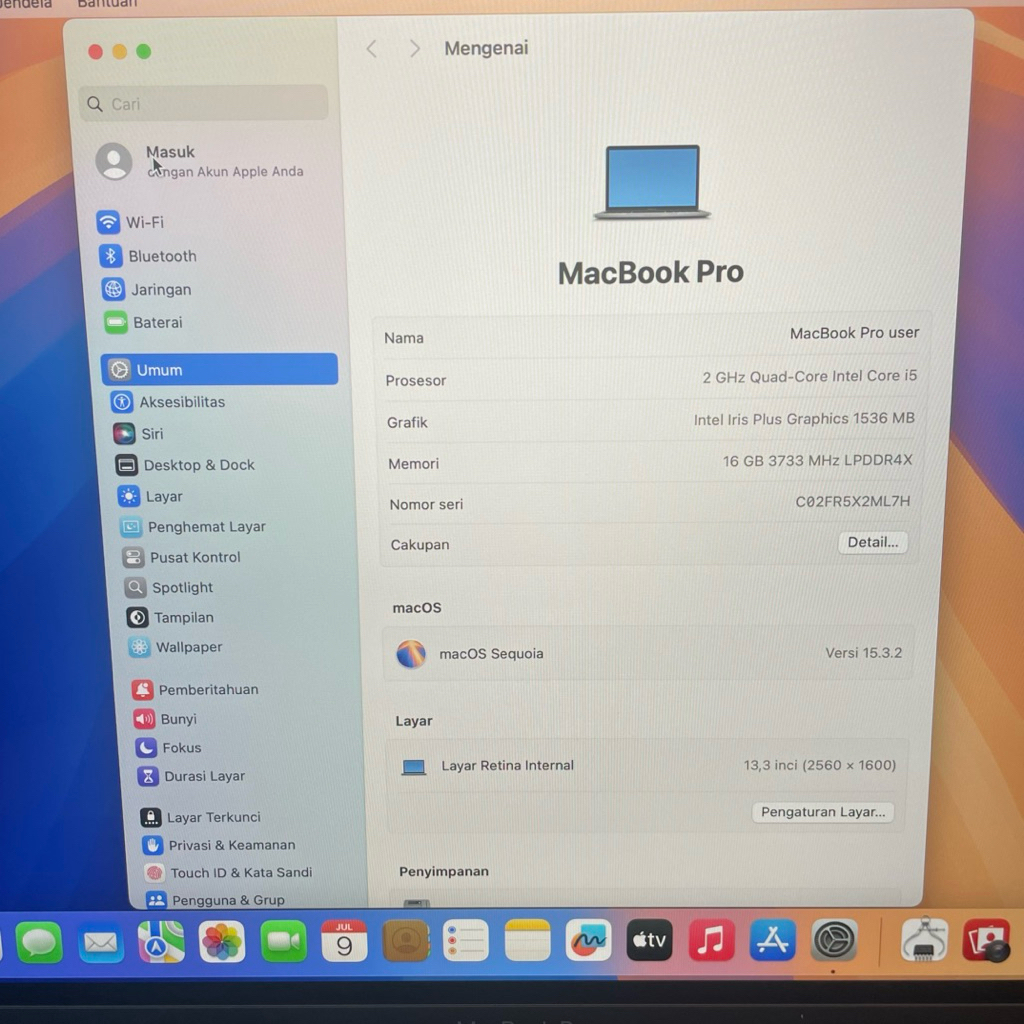
Task: Launch the Apple TV app from Dock
Action: tap(649, 940)
